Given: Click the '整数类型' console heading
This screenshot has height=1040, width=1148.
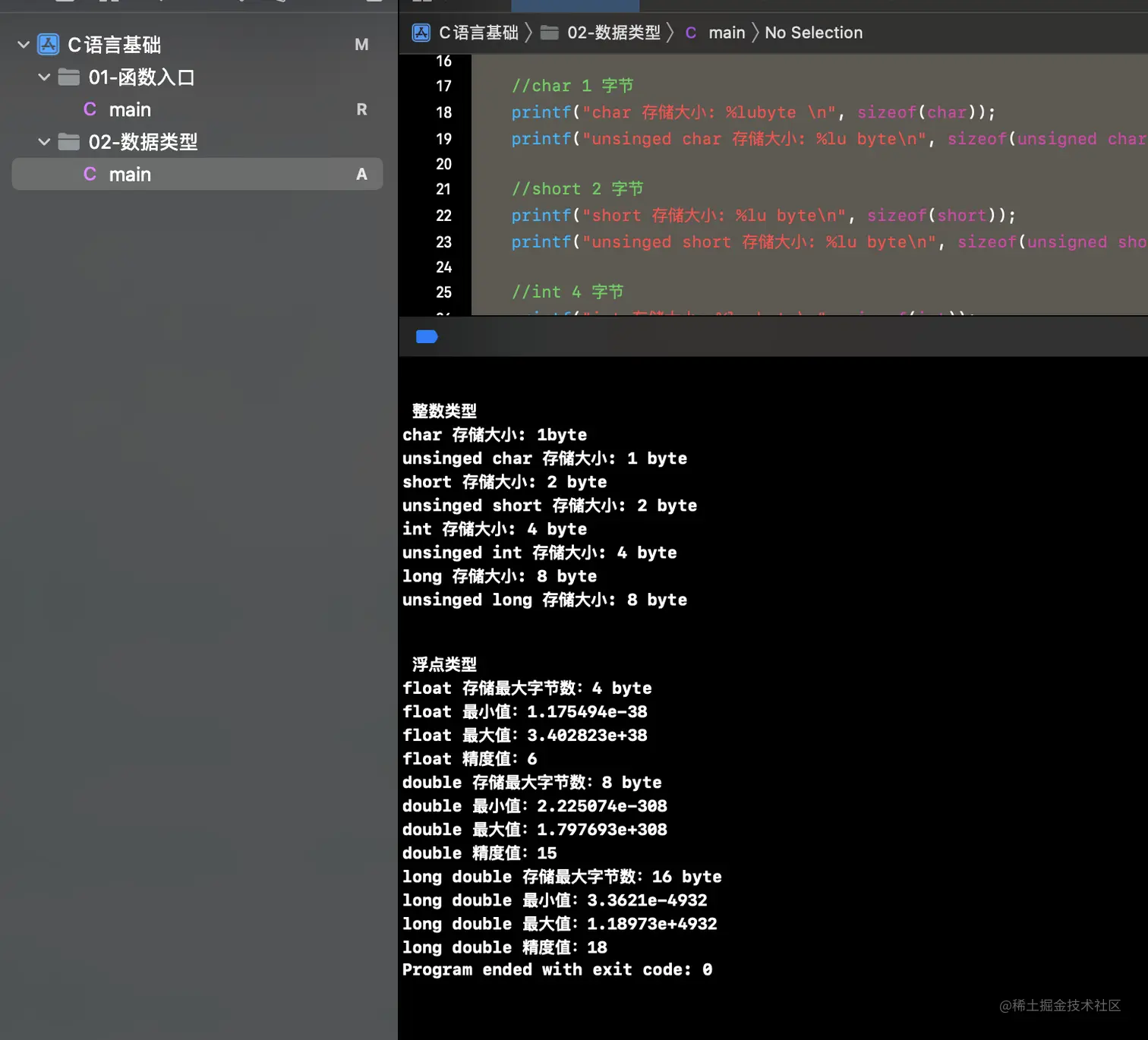Looking at the screenshot, I should [x=444, y=411].
